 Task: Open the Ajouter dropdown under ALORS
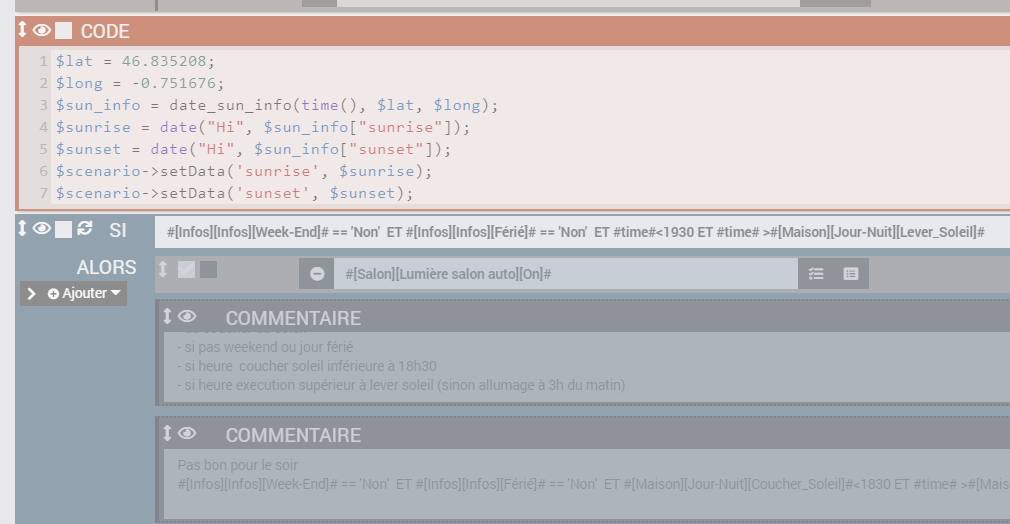tap(84, 293)
